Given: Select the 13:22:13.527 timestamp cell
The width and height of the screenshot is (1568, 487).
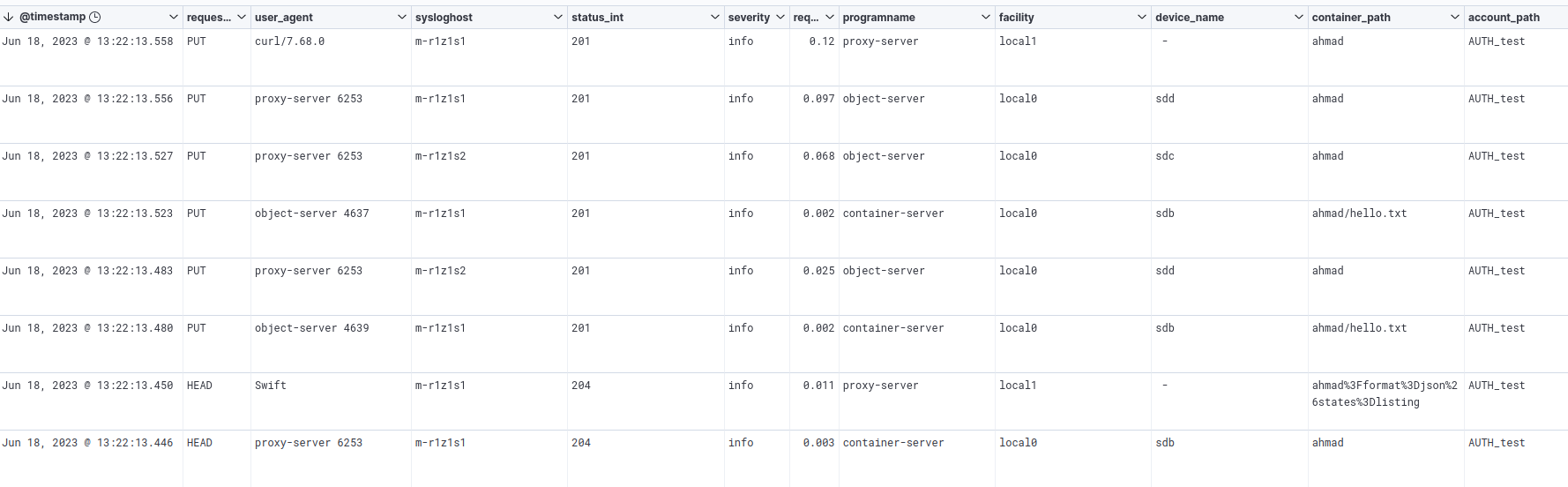Looking at the screenshot, I should click(87, 156).
